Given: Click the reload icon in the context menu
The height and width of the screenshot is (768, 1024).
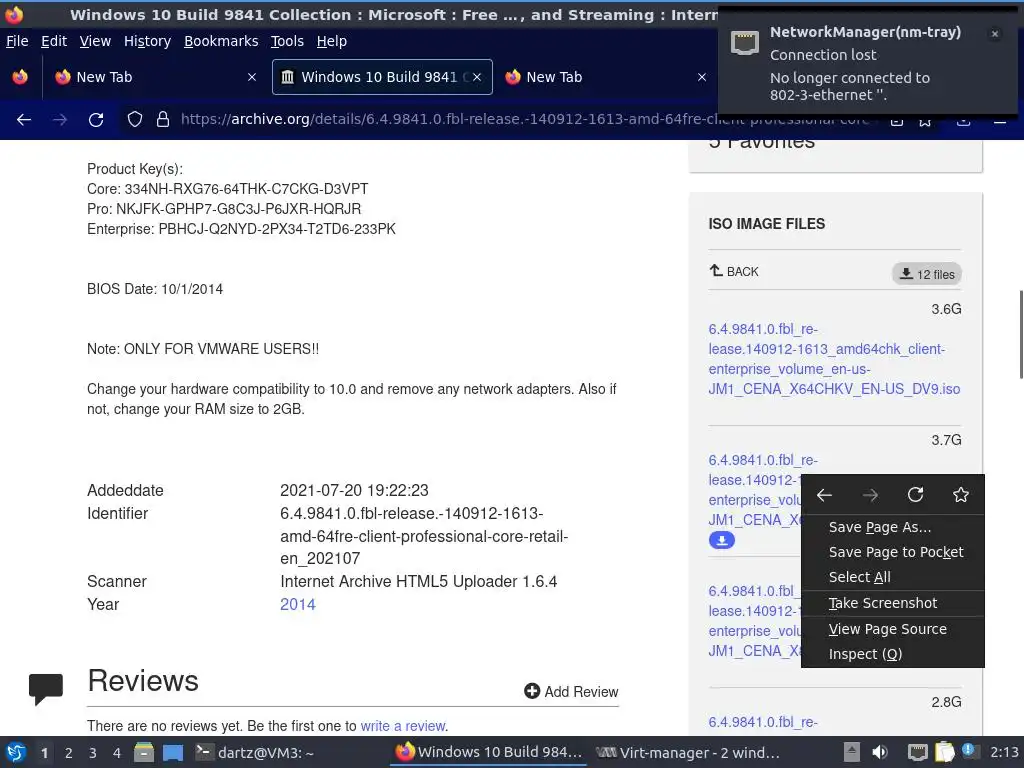Looking at the screenshot, I should click(x=916, y=495).
